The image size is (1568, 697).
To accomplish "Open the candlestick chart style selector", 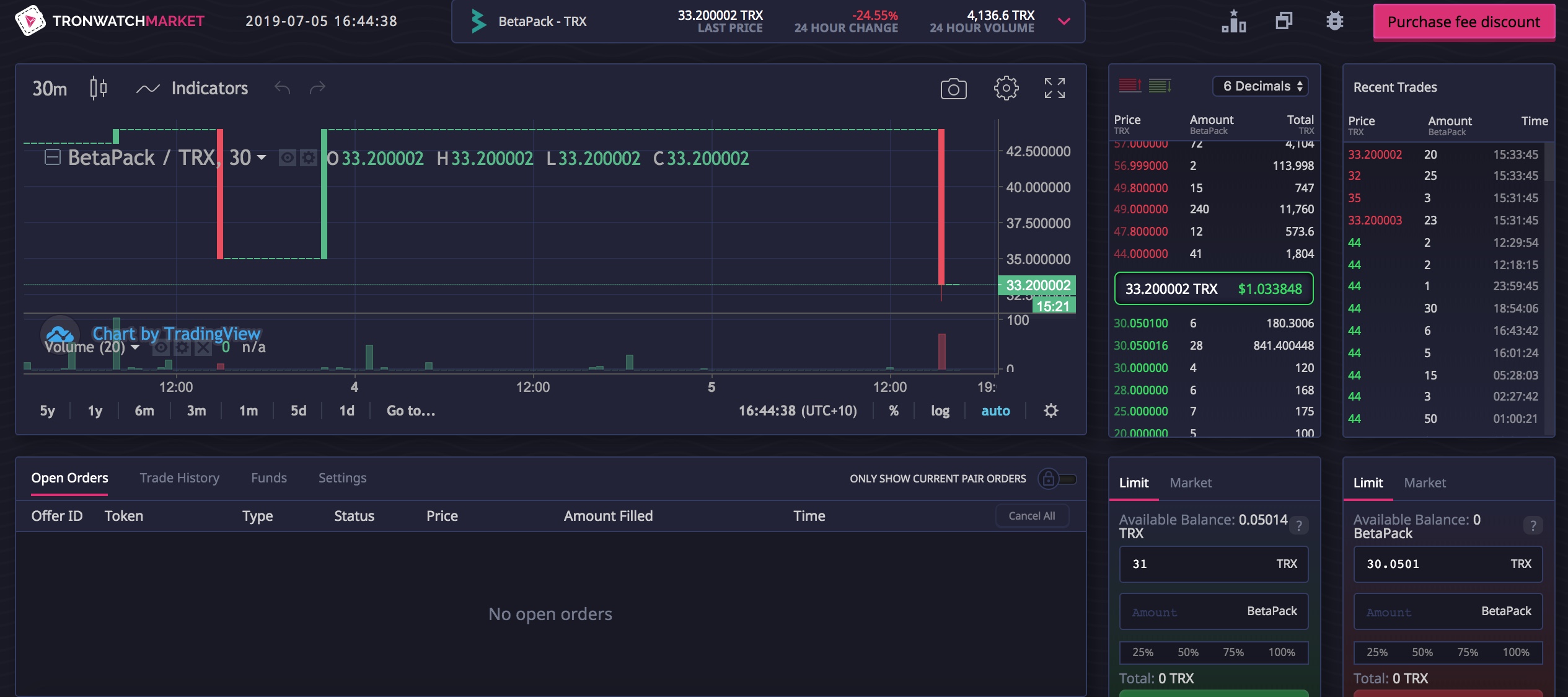I will pos(98,88).
